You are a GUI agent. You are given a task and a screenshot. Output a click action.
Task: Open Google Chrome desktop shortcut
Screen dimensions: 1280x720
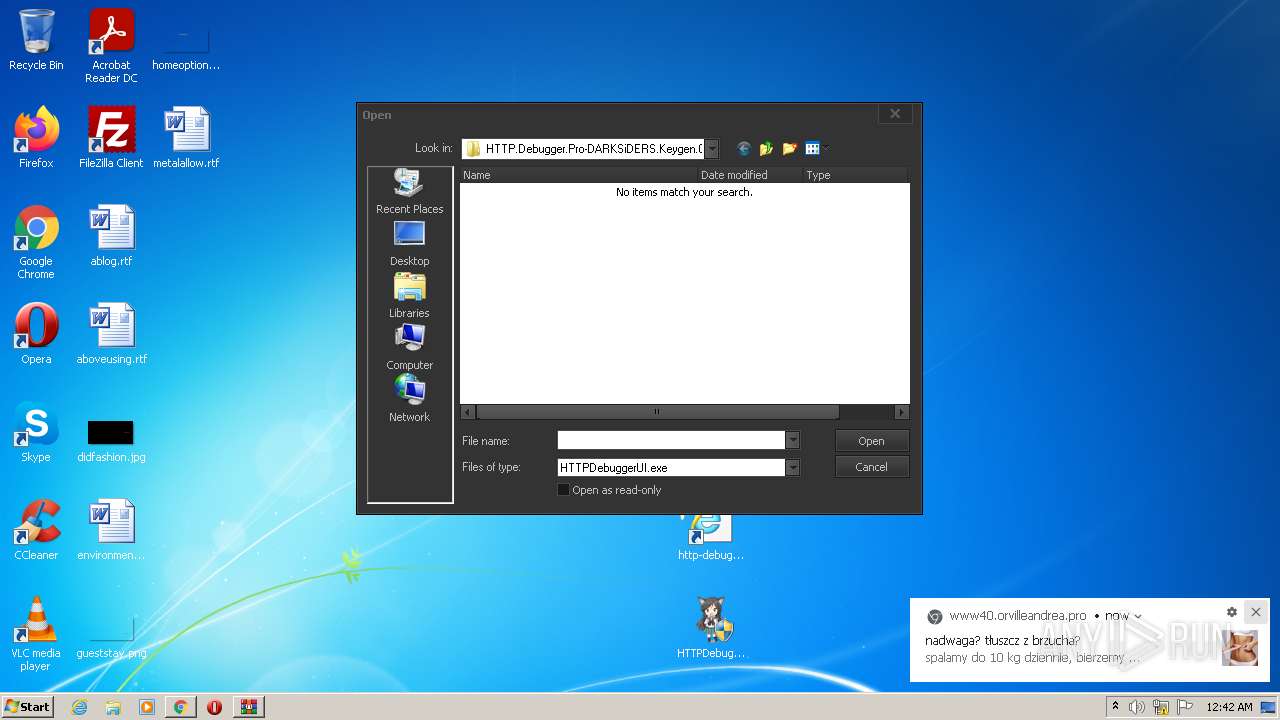coord(36,242)
